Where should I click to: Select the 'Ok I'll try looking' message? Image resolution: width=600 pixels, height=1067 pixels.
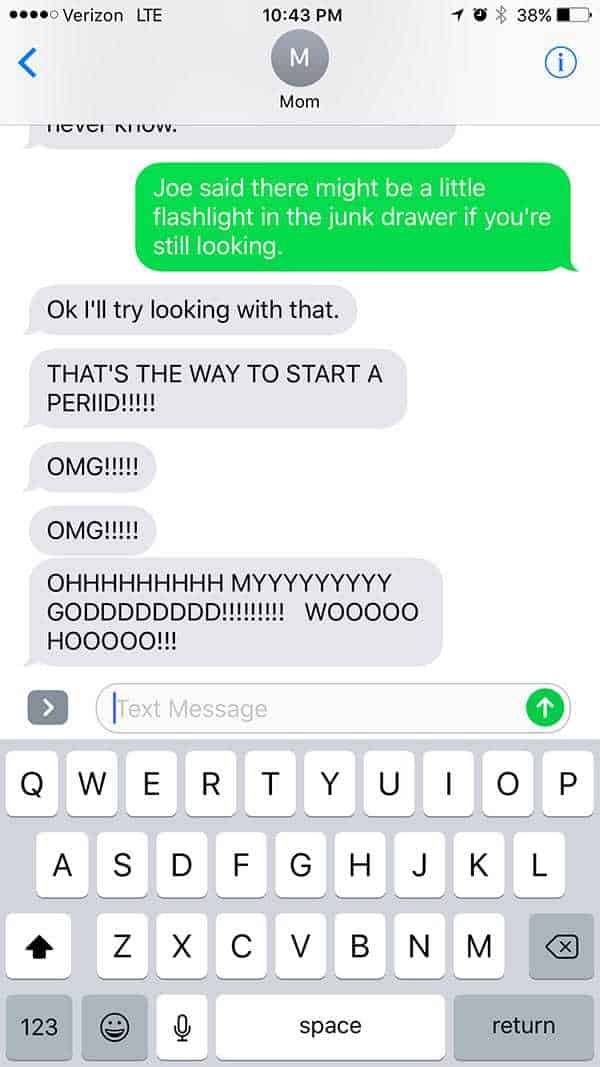193,310
